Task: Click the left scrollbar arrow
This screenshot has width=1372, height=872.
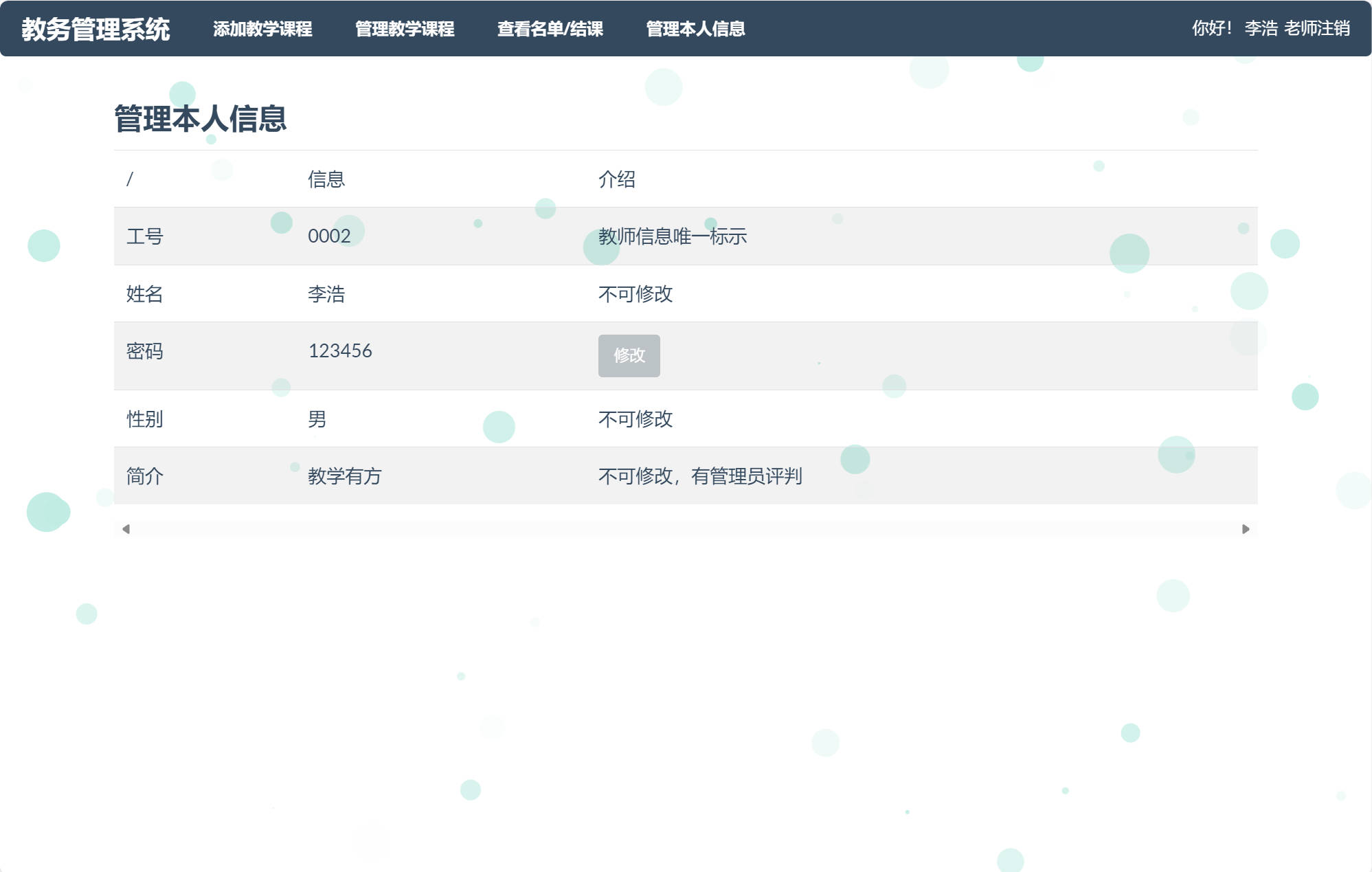Action: click(x=125, y=529)
